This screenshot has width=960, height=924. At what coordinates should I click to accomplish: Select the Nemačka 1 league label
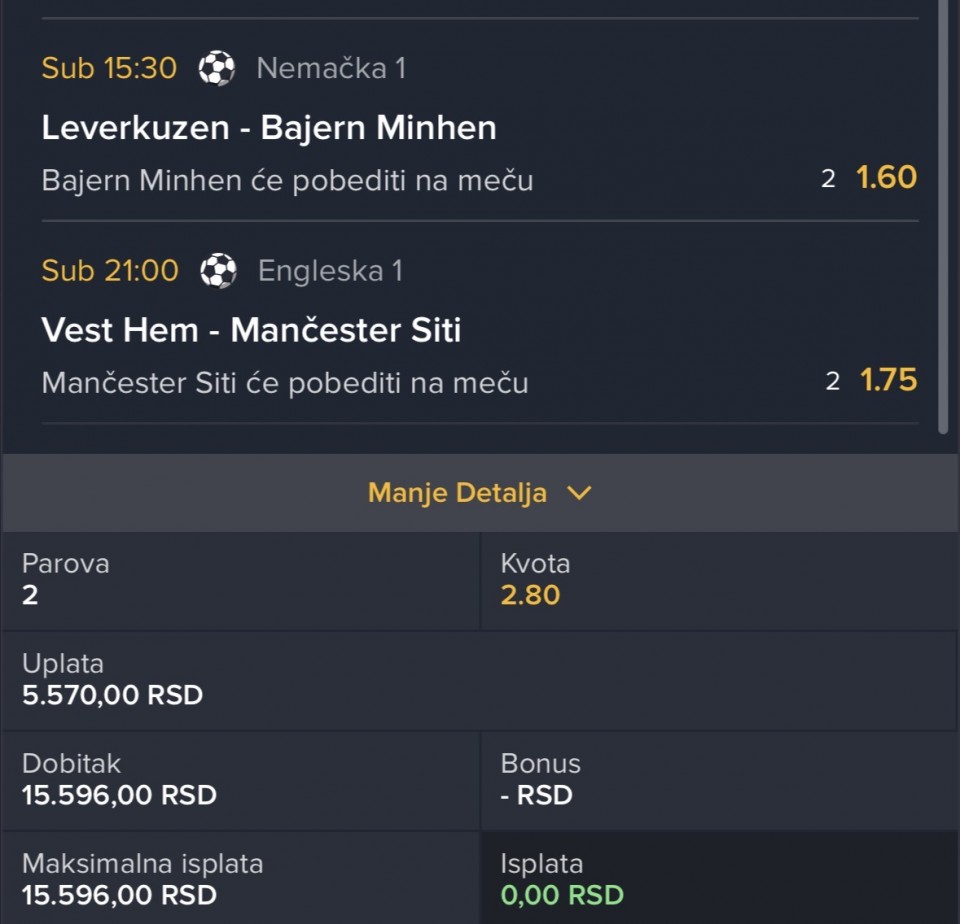(x=331, y=68)
